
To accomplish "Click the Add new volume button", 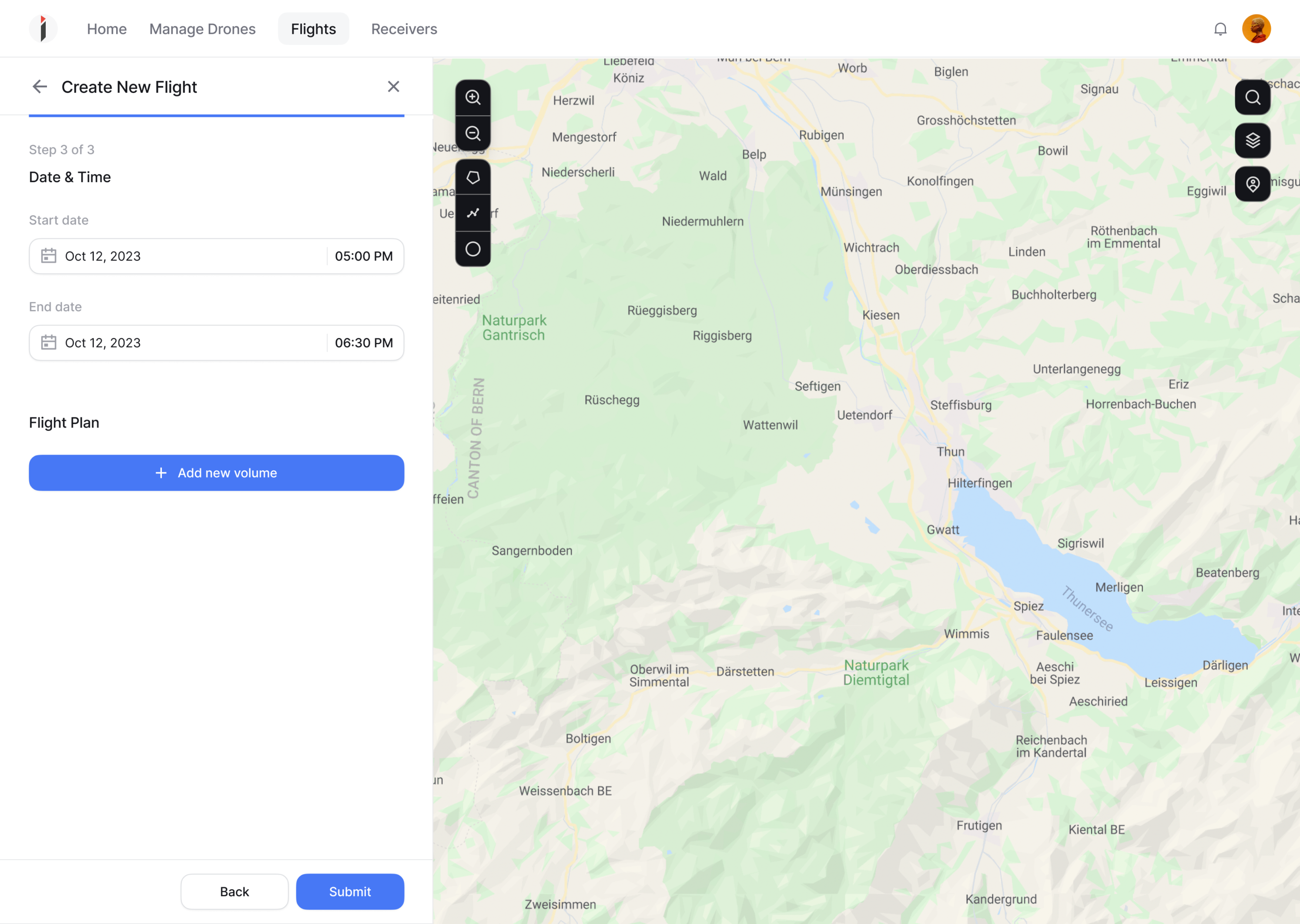I will pyautogui.click(x=216, y=473).
